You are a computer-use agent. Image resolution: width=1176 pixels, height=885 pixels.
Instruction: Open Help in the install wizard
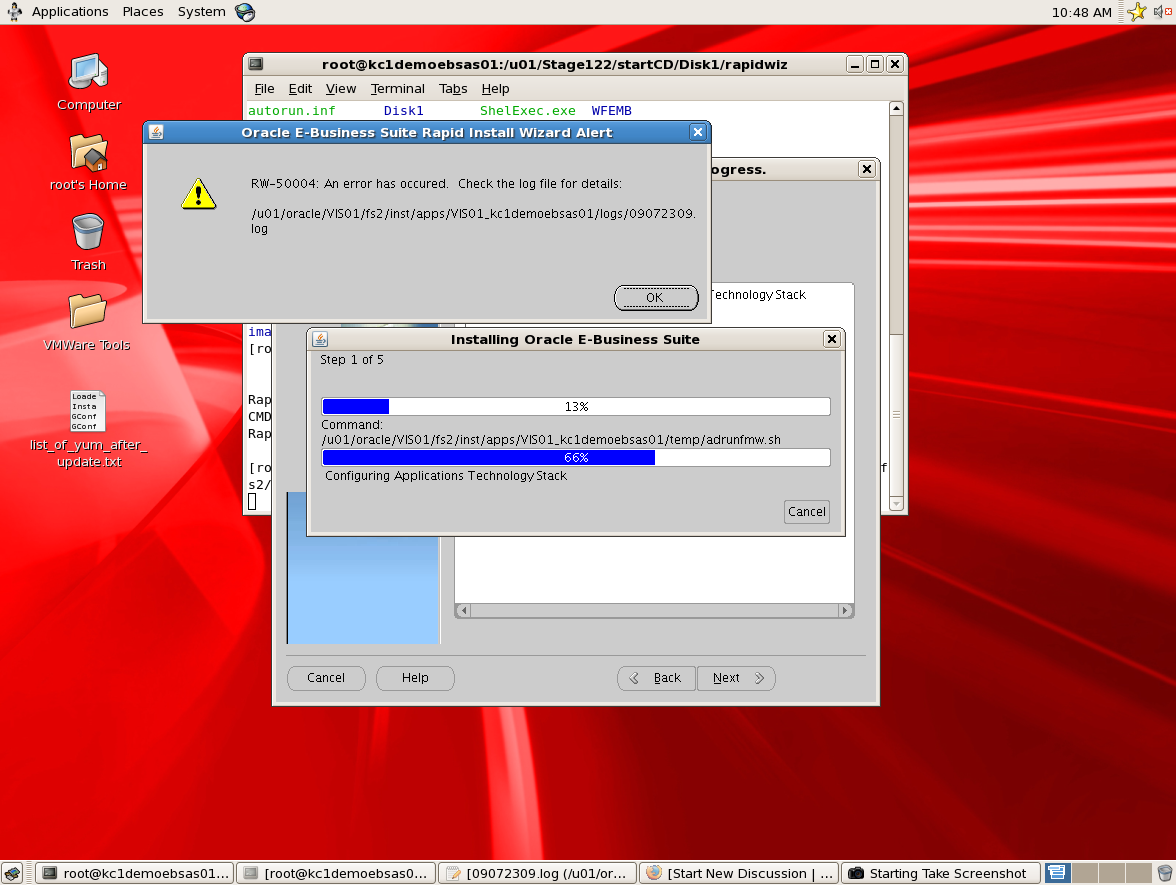tap(415, 678)
